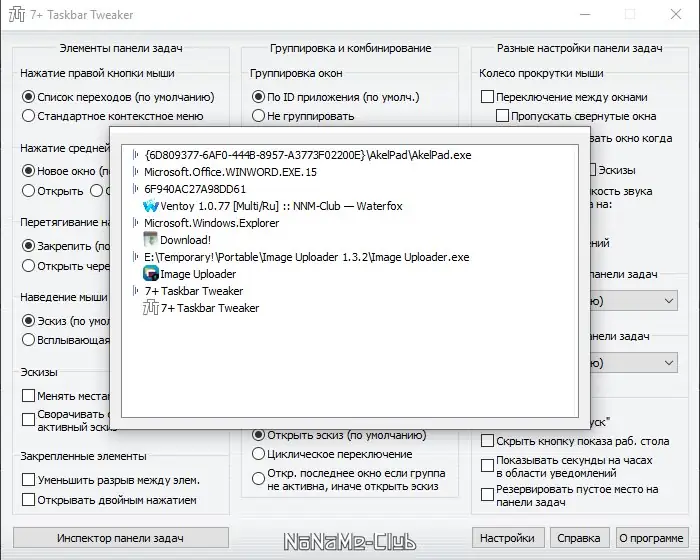
Task: Select the 'Image Uploader' window entry
Action: (198, 274)
